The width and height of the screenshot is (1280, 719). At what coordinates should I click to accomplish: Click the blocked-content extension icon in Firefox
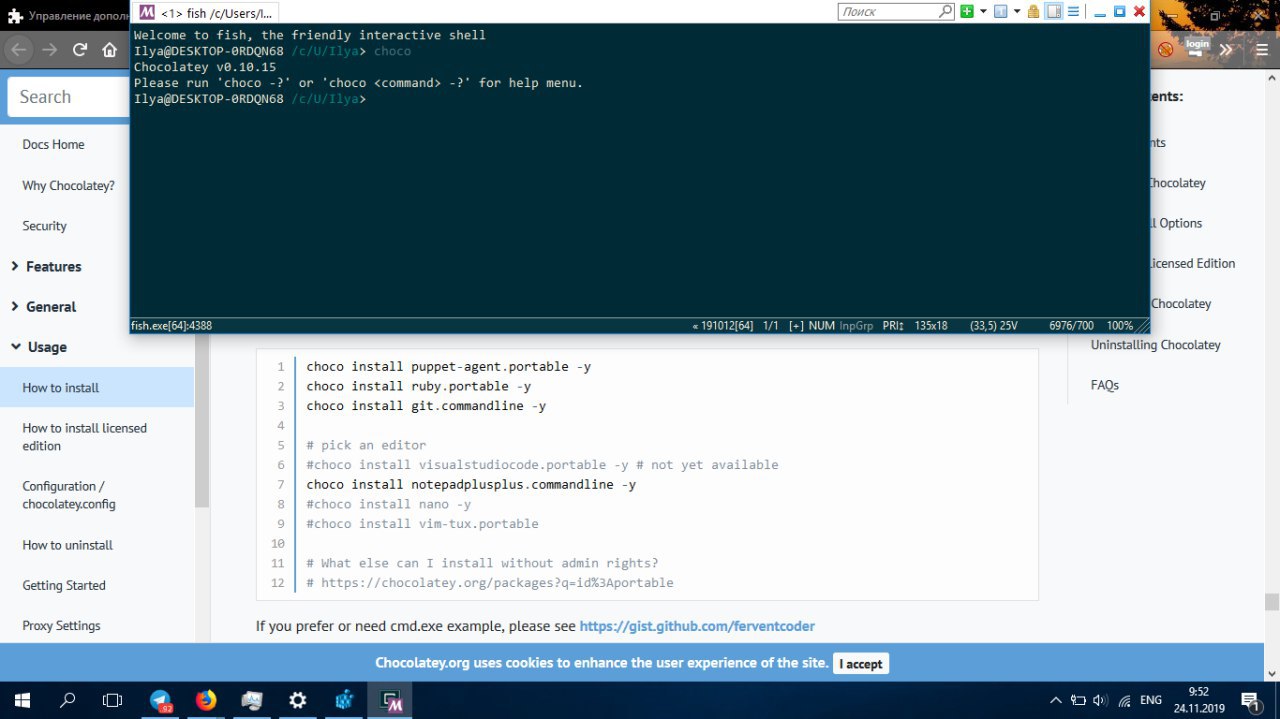[x=1165, y=49]
